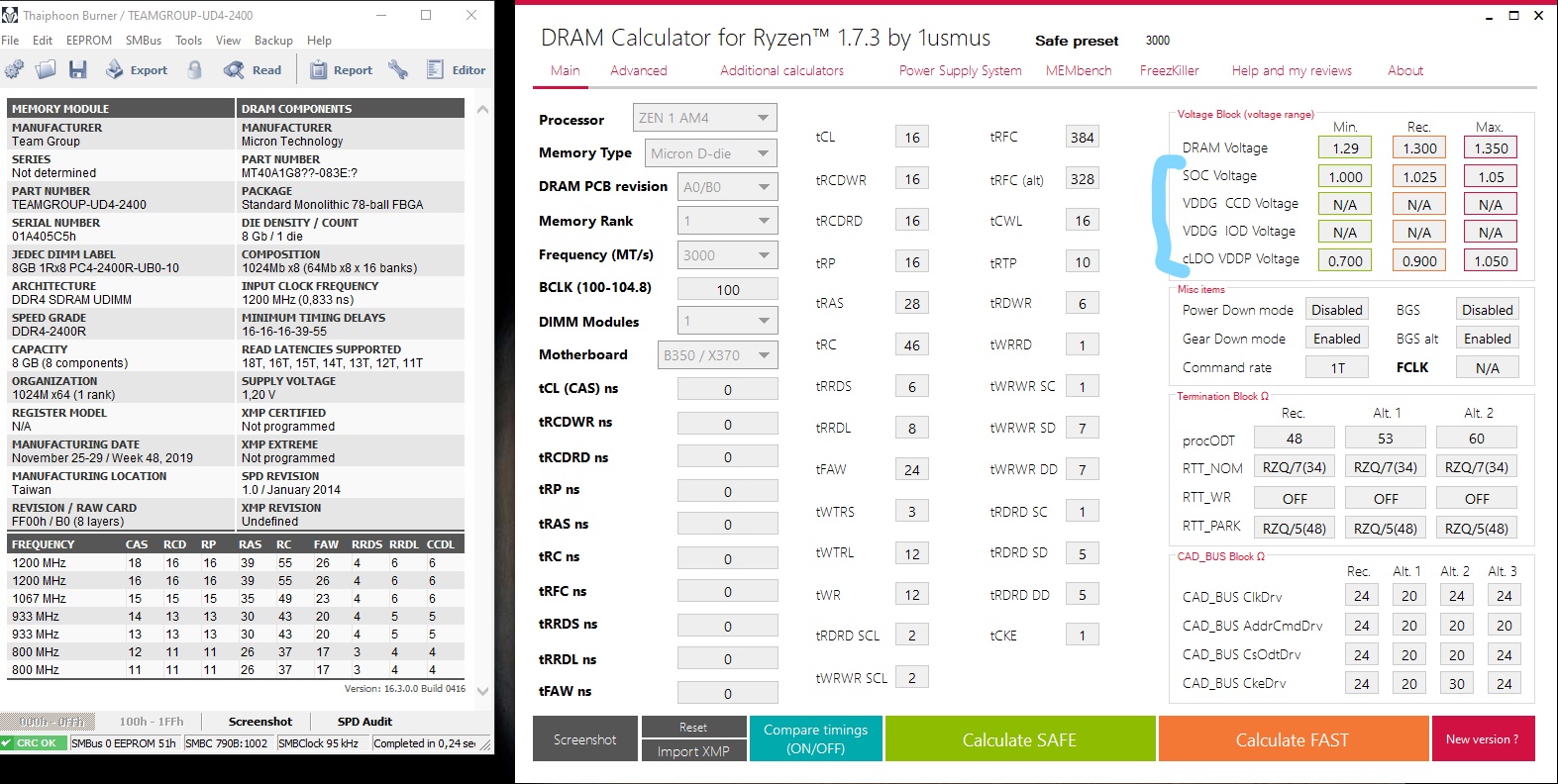Click the tRAS value field showing 28

(911, 303)
